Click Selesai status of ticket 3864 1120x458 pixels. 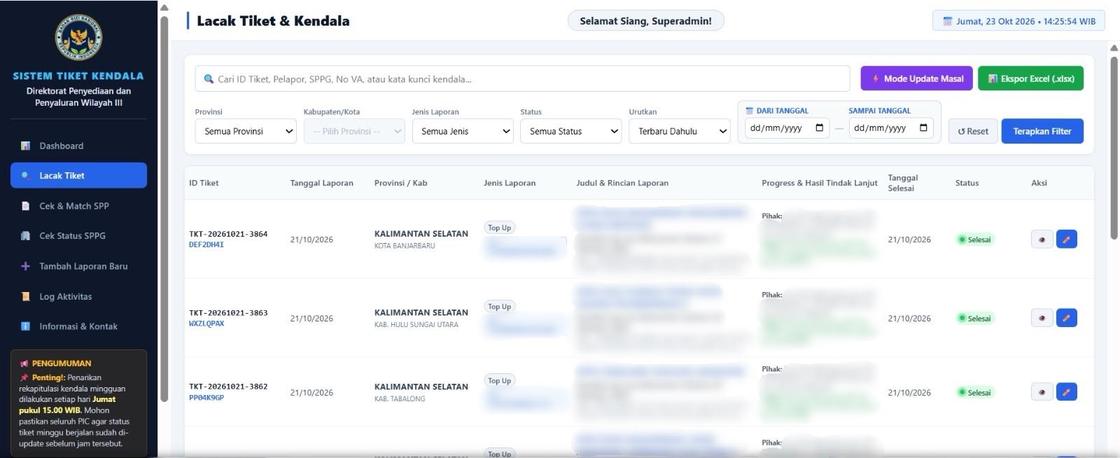pyautogui.click(x=976, y=239)
